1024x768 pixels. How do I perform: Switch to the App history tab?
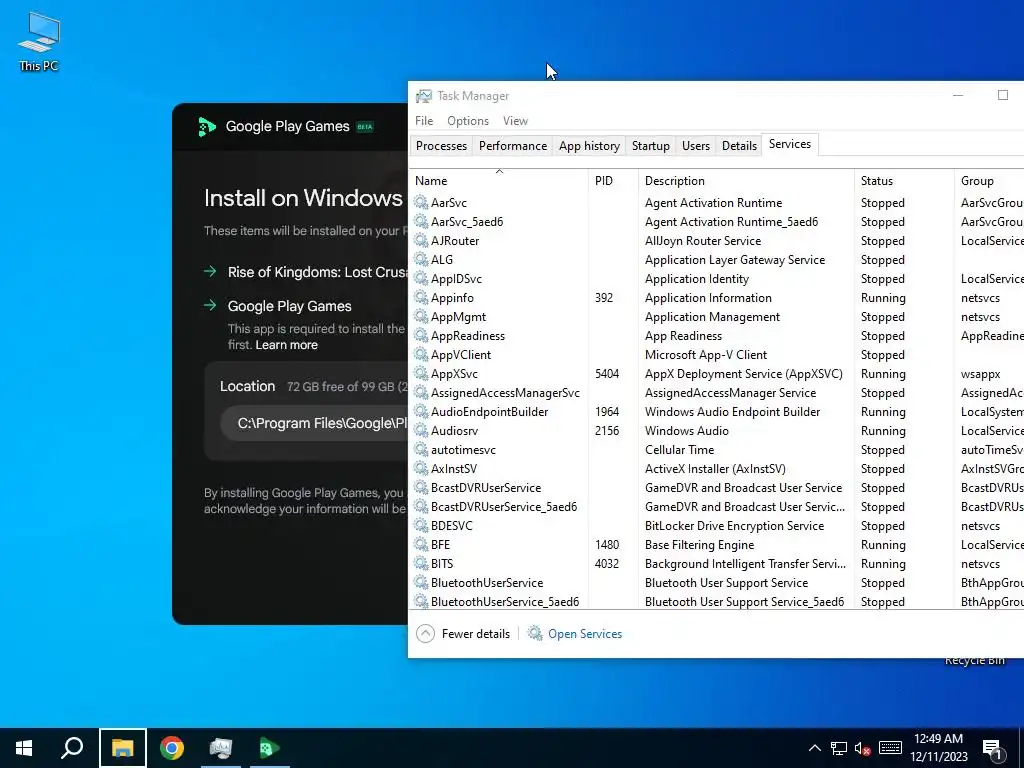click(589, 146)
